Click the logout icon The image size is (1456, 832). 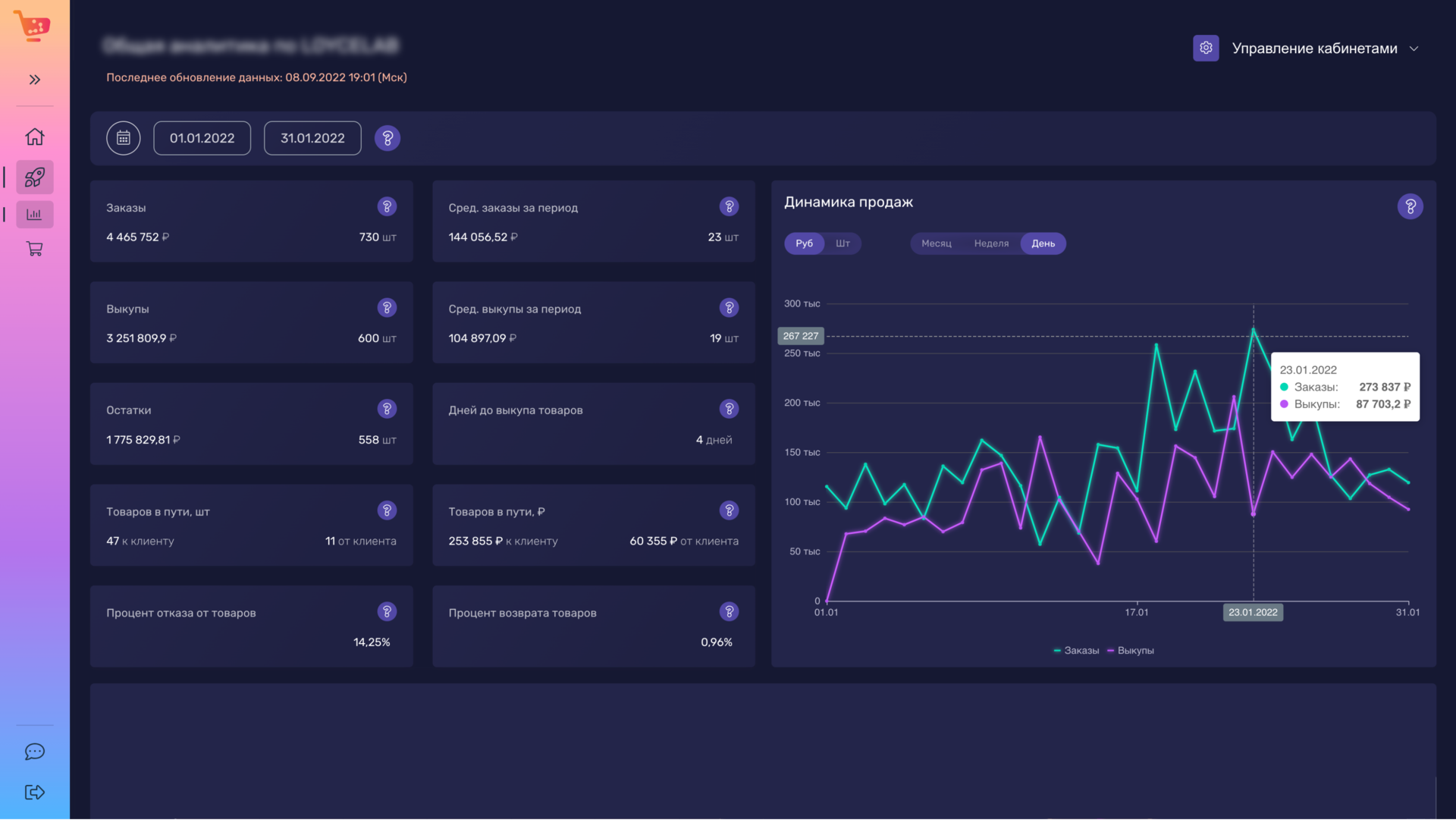(x=35, y=793)
